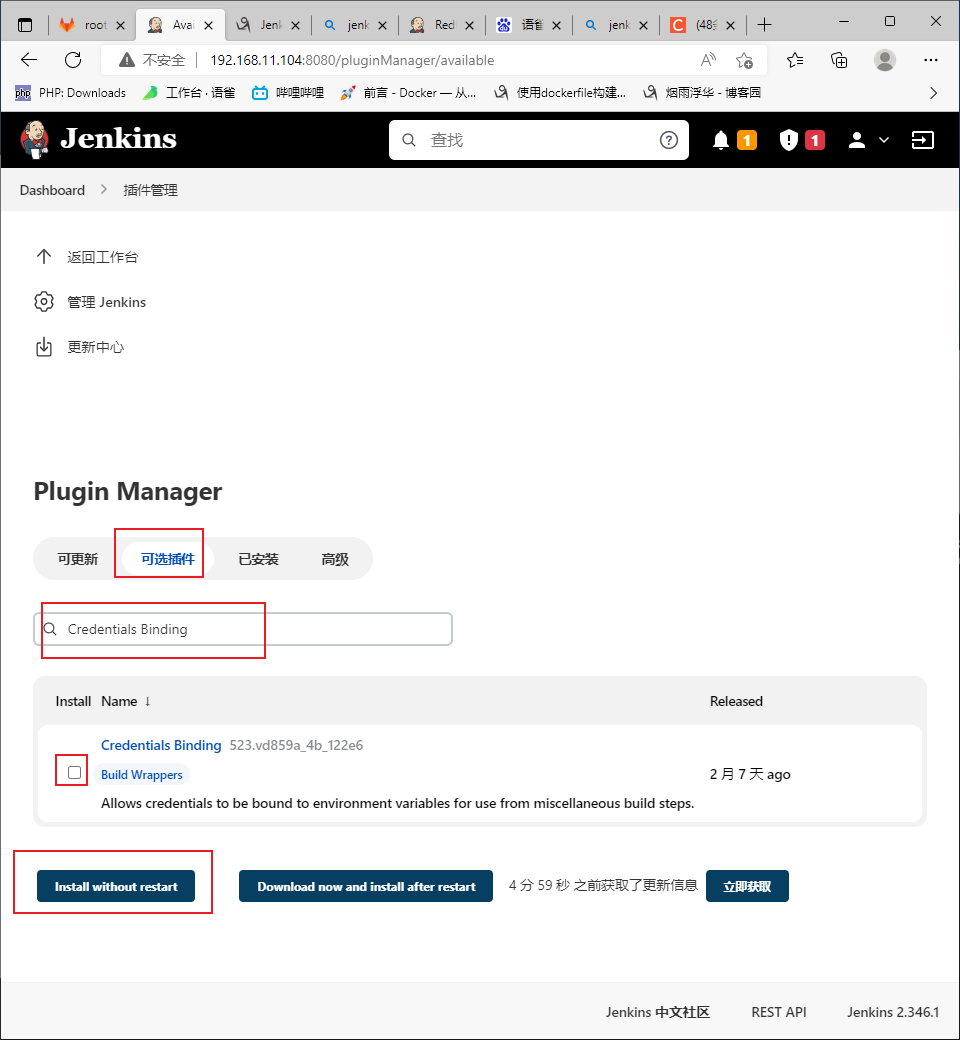
Task: Open Jenkins 中文社区 footer link
Action: tap(657, 1013)
